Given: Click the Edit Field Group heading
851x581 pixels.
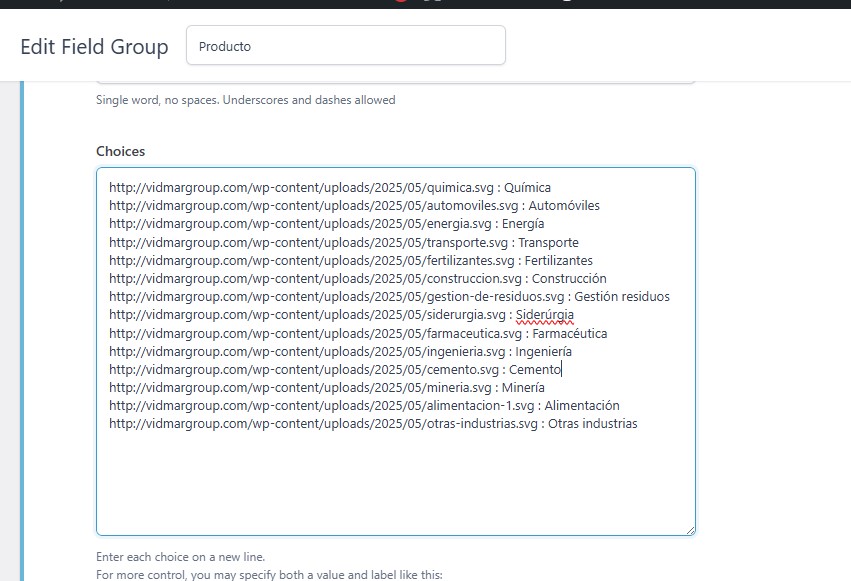Looking at the screenshot, I should [94, 47].
